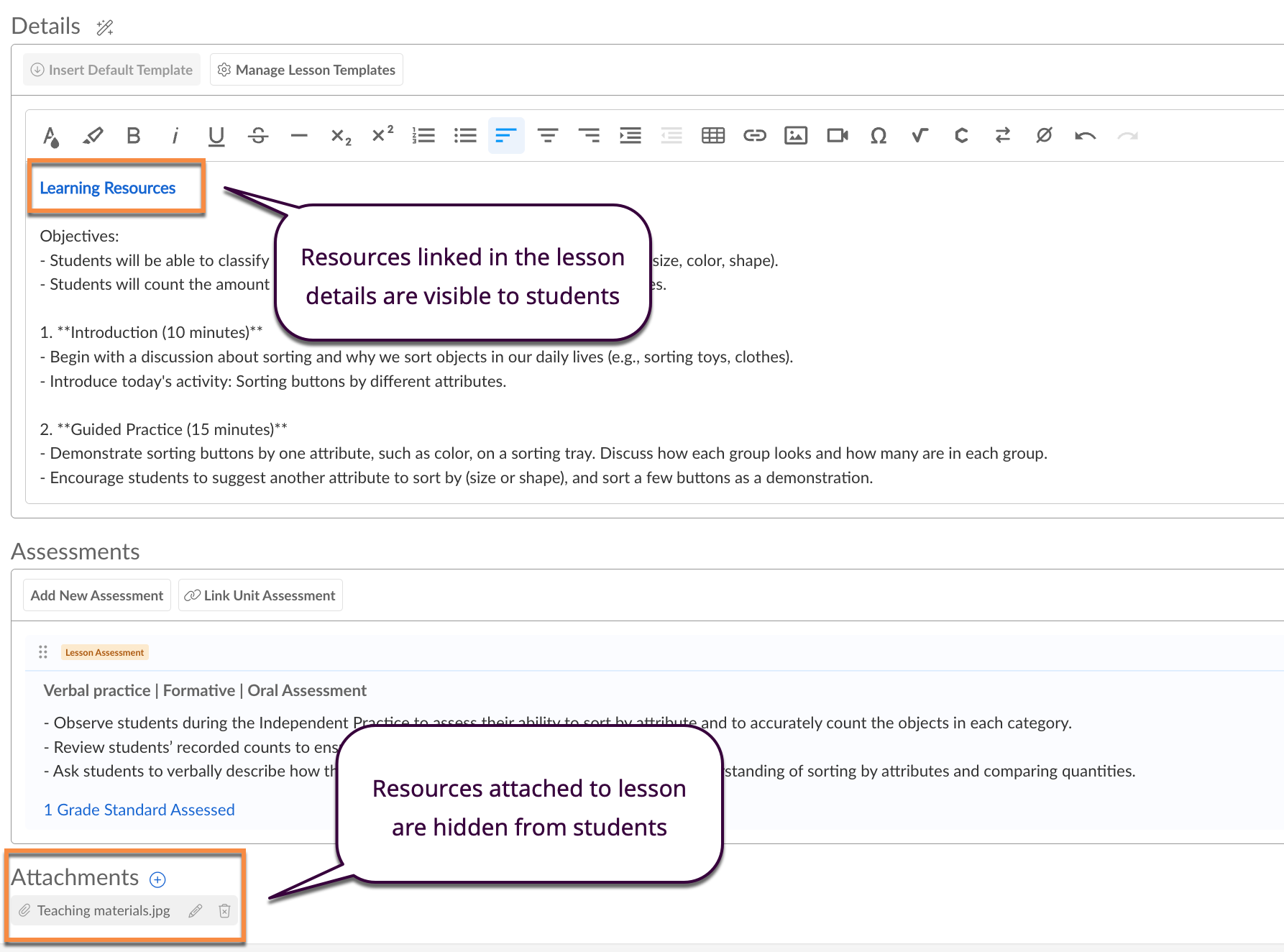Open the text color picker
Image resolution: width=1284 pixels, height=952 pixels.
50,136
